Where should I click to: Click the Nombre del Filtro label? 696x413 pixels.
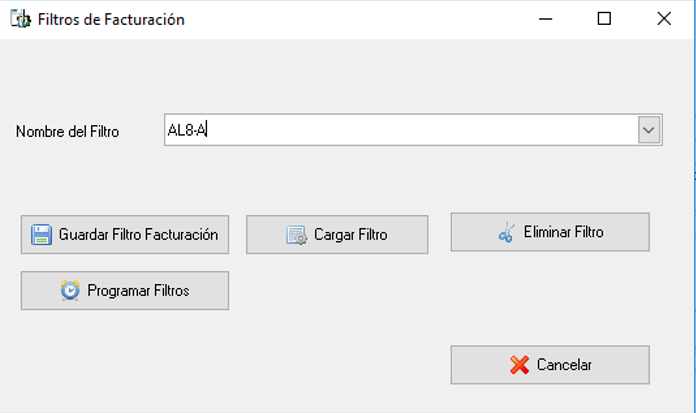(67, 132)
